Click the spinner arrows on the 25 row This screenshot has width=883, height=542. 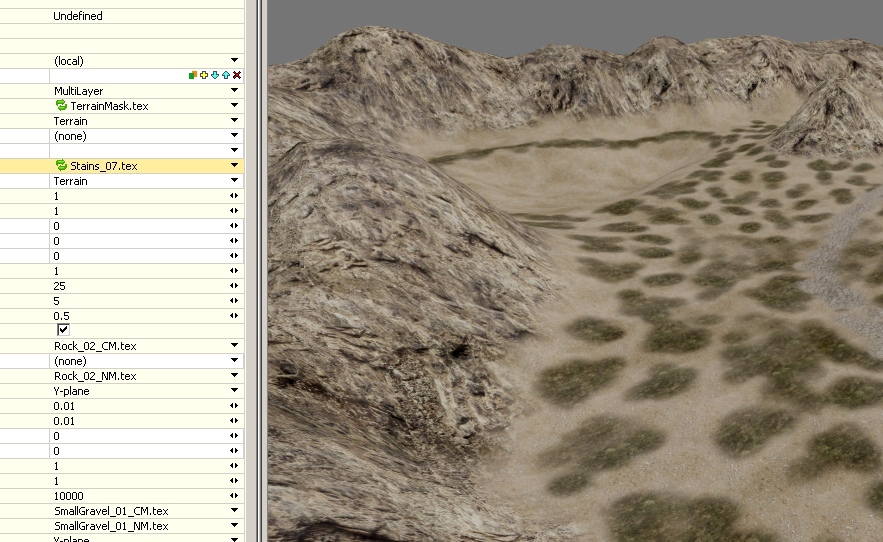click(x=234, y=286)
